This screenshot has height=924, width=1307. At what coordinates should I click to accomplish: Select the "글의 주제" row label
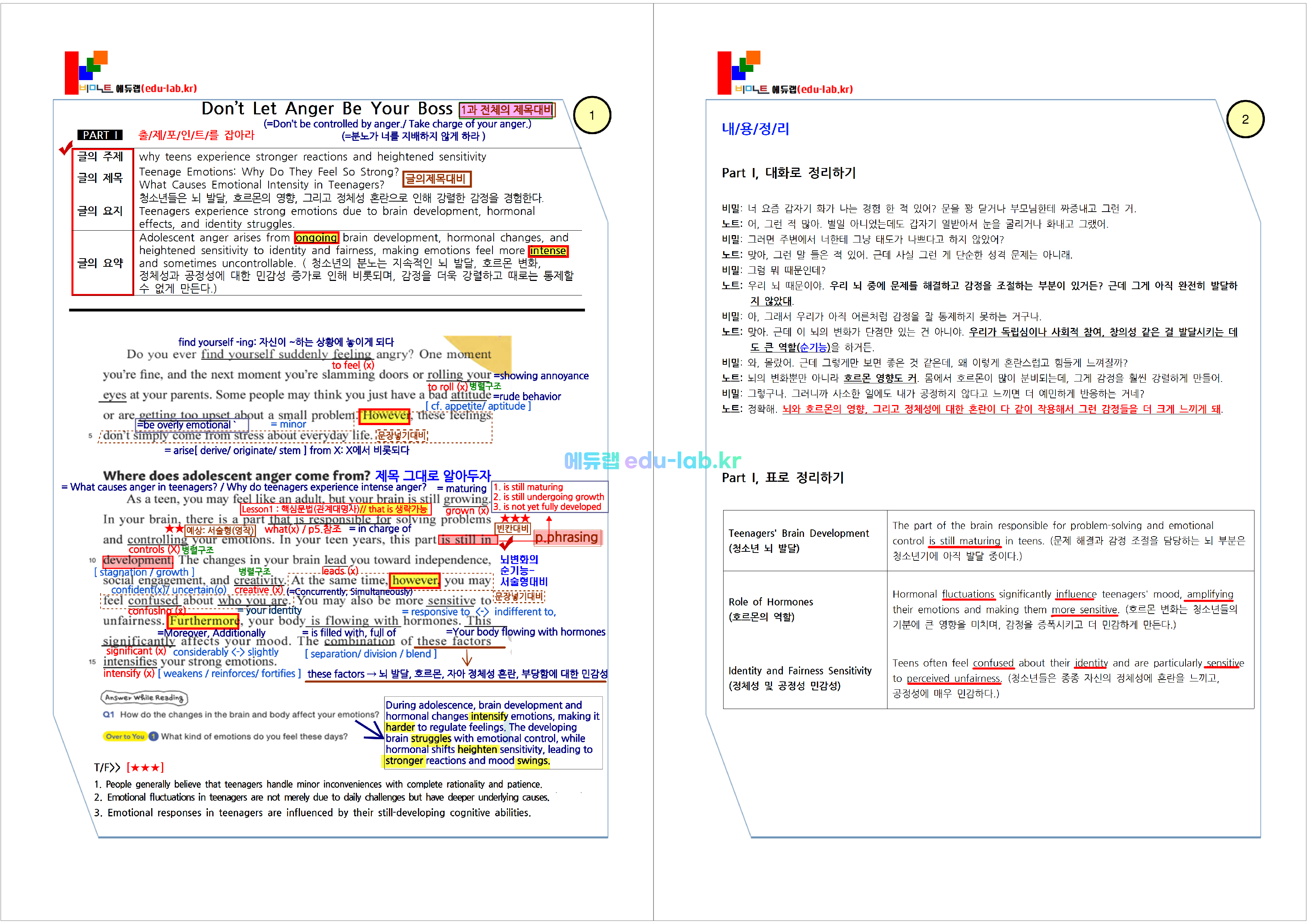[x=100, y=156]
